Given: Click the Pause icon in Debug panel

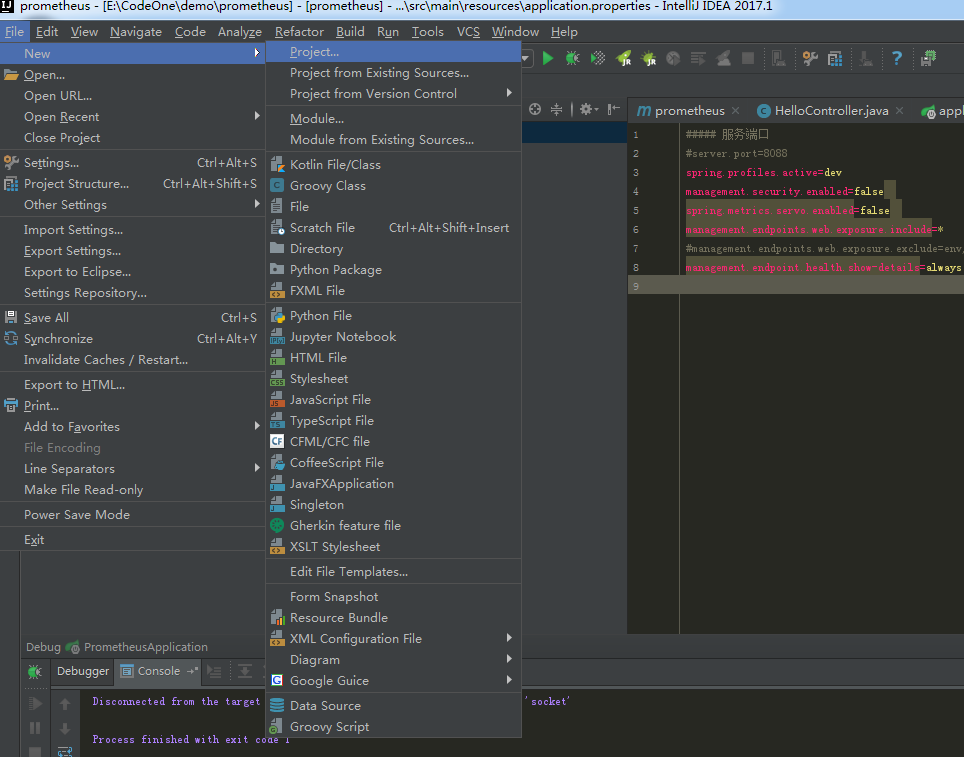Looking at the screenshot, I should (x=35, y=728).
